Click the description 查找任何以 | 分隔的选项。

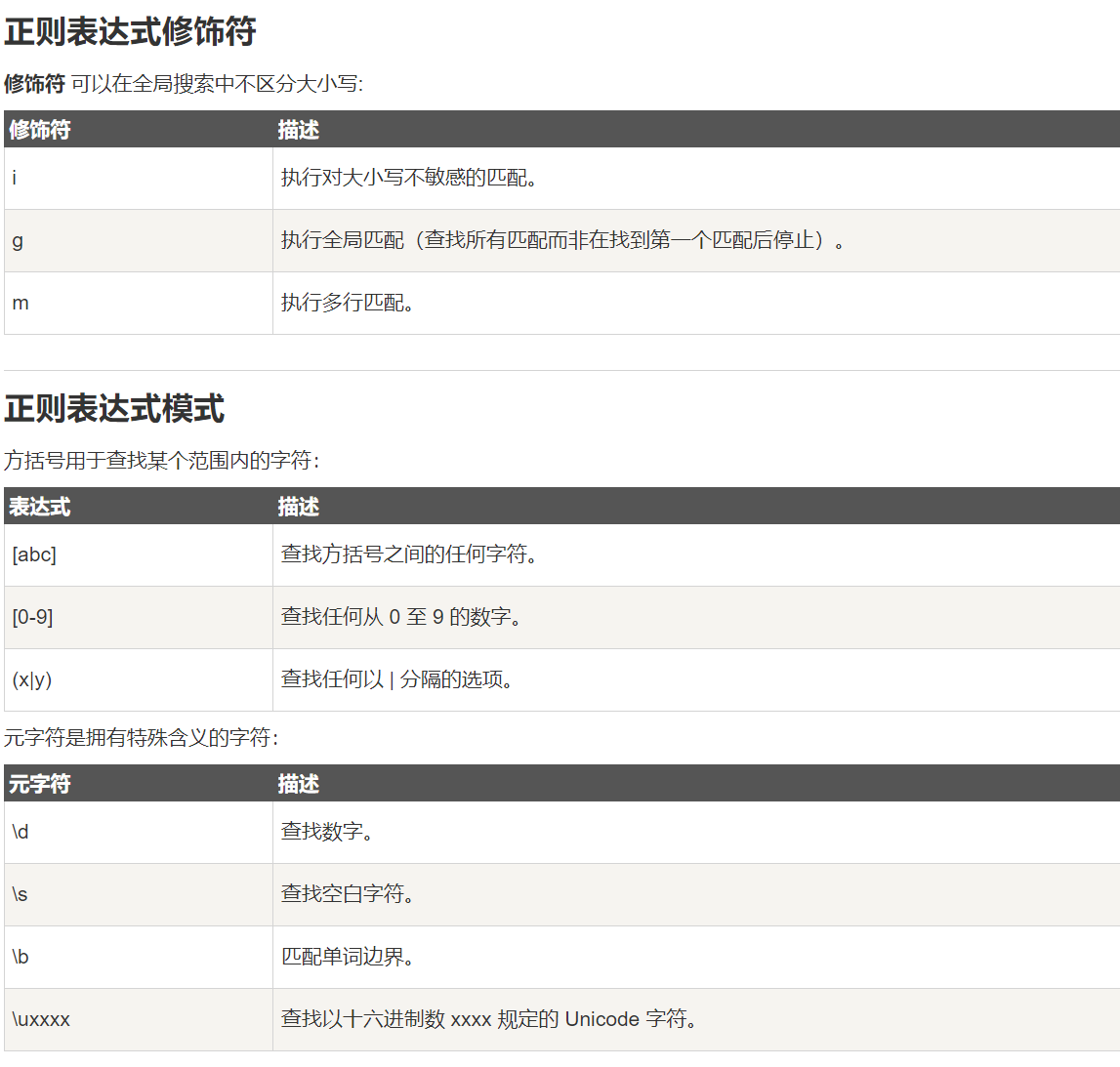397,679
